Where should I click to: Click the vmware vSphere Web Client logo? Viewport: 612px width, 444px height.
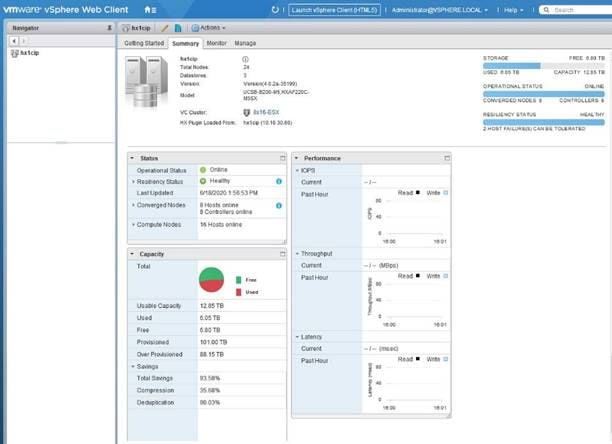tap(66, 10)
